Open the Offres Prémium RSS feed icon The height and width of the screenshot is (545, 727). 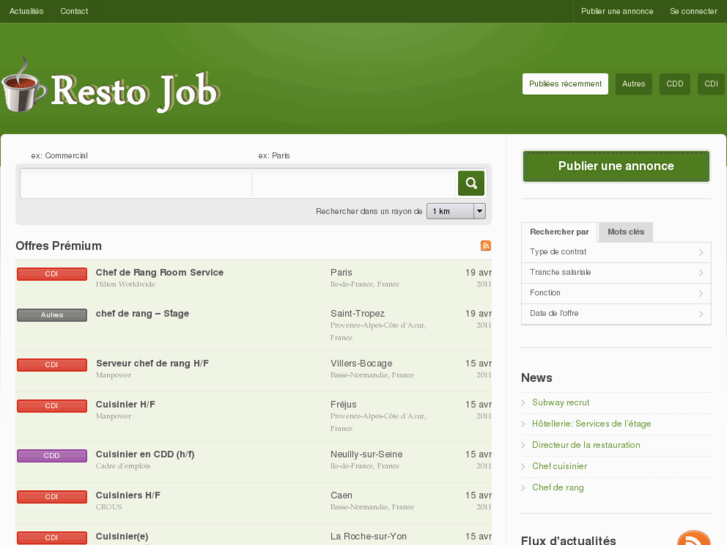pos(485,246)
